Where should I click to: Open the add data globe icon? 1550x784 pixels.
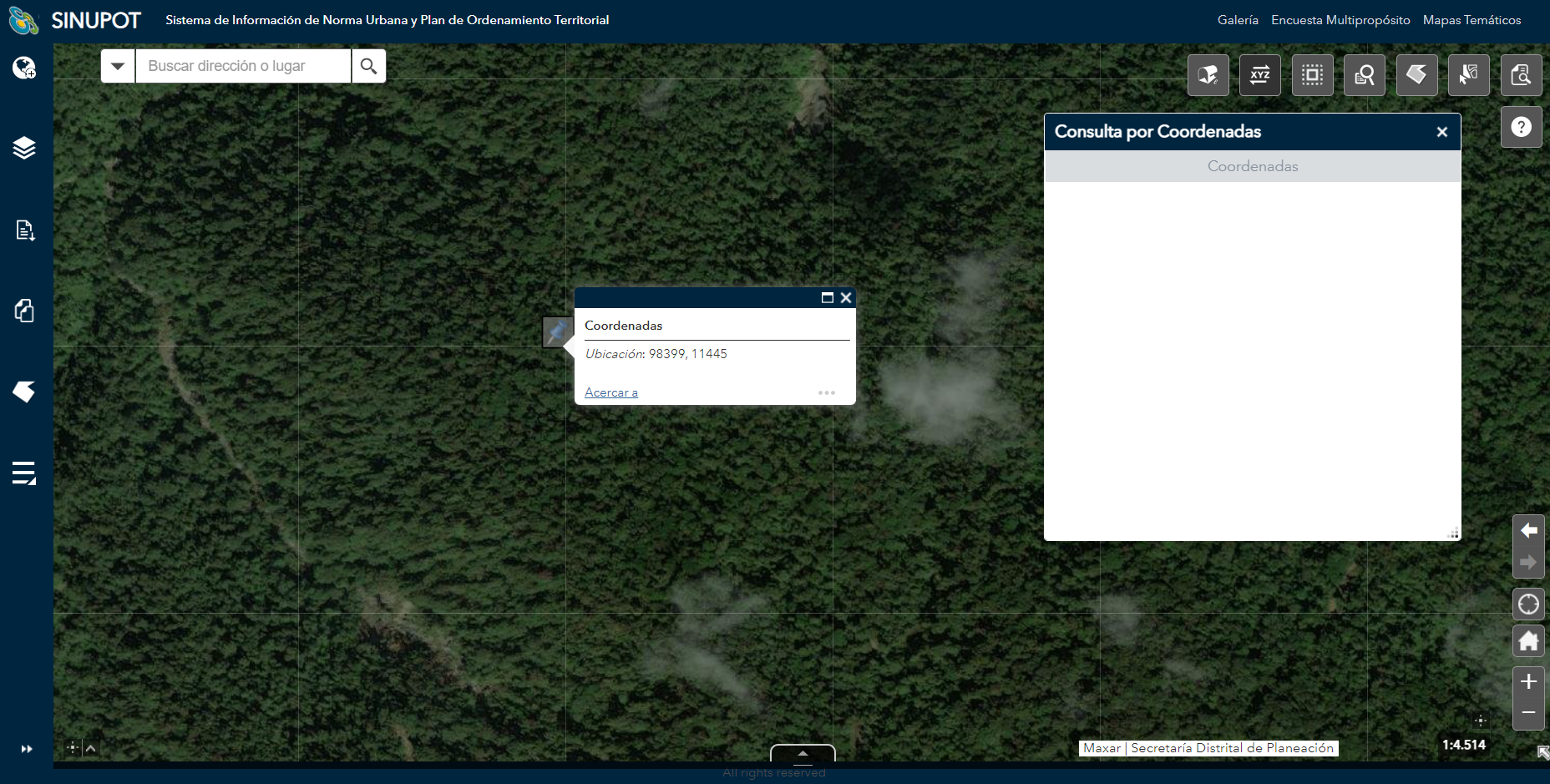pyautogui.click(x=24, y=68)
